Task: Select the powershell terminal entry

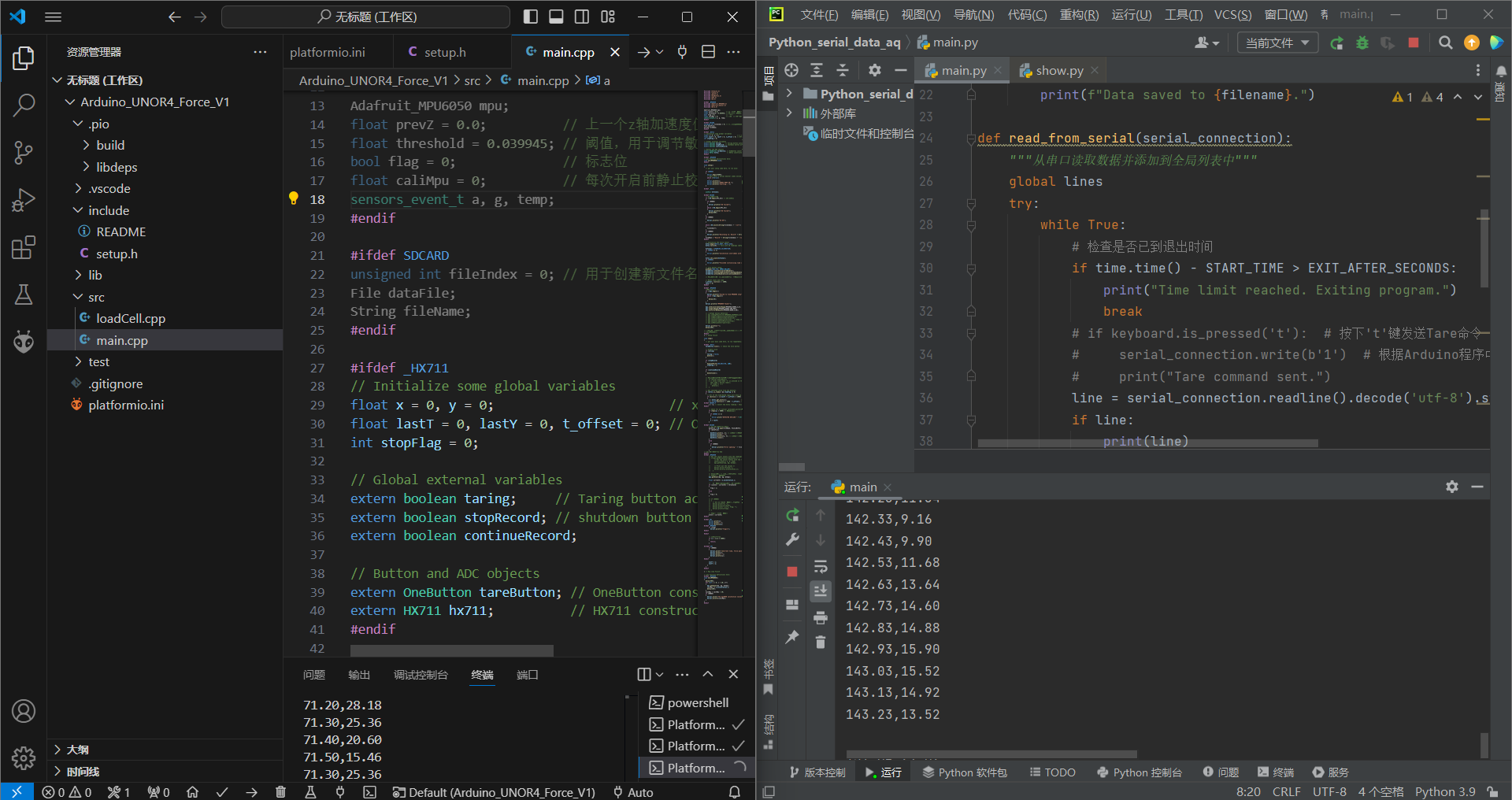Action: 697,702
